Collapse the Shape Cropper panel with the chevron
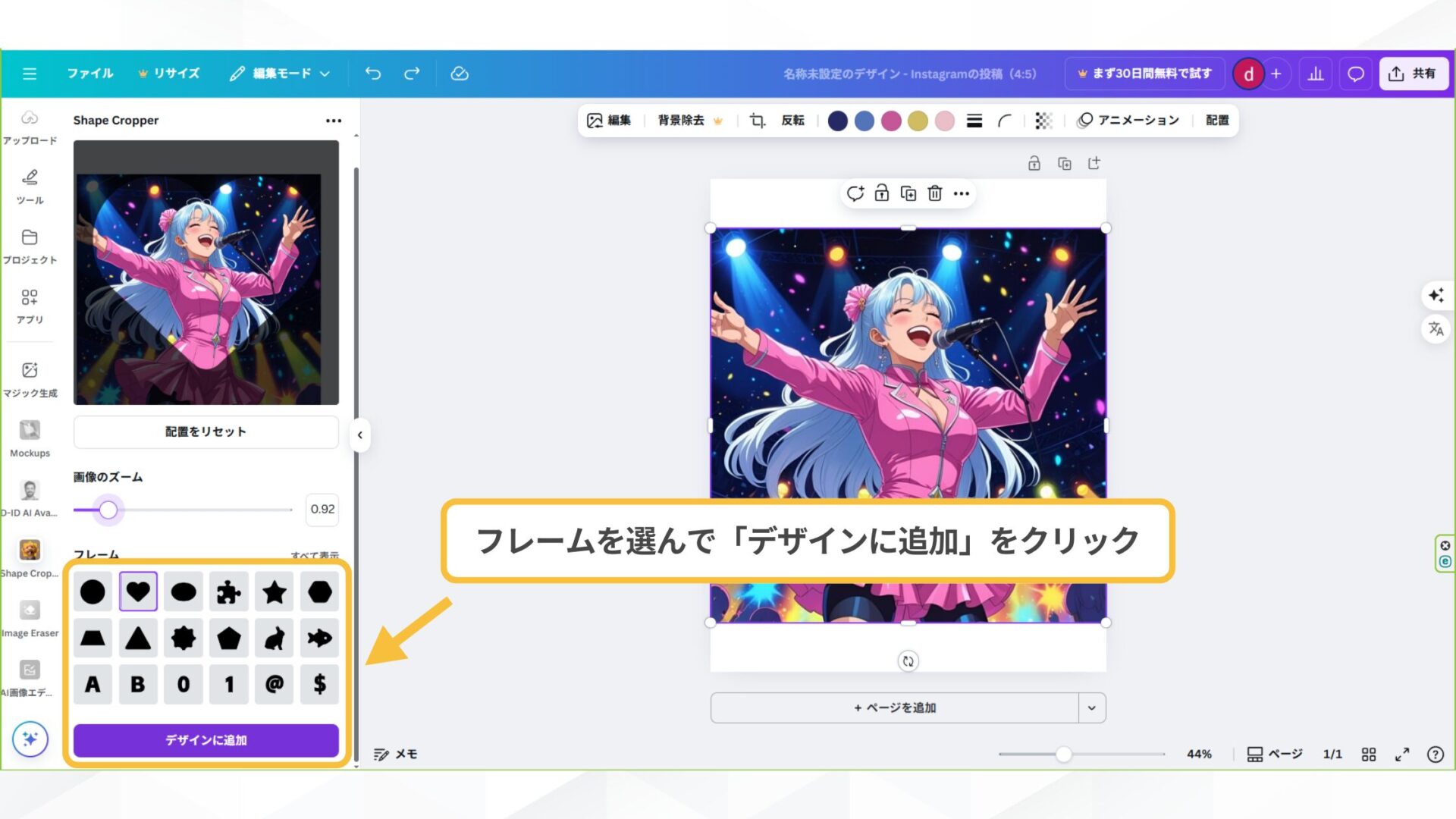 pyautogui.click(x=359, y=435)
